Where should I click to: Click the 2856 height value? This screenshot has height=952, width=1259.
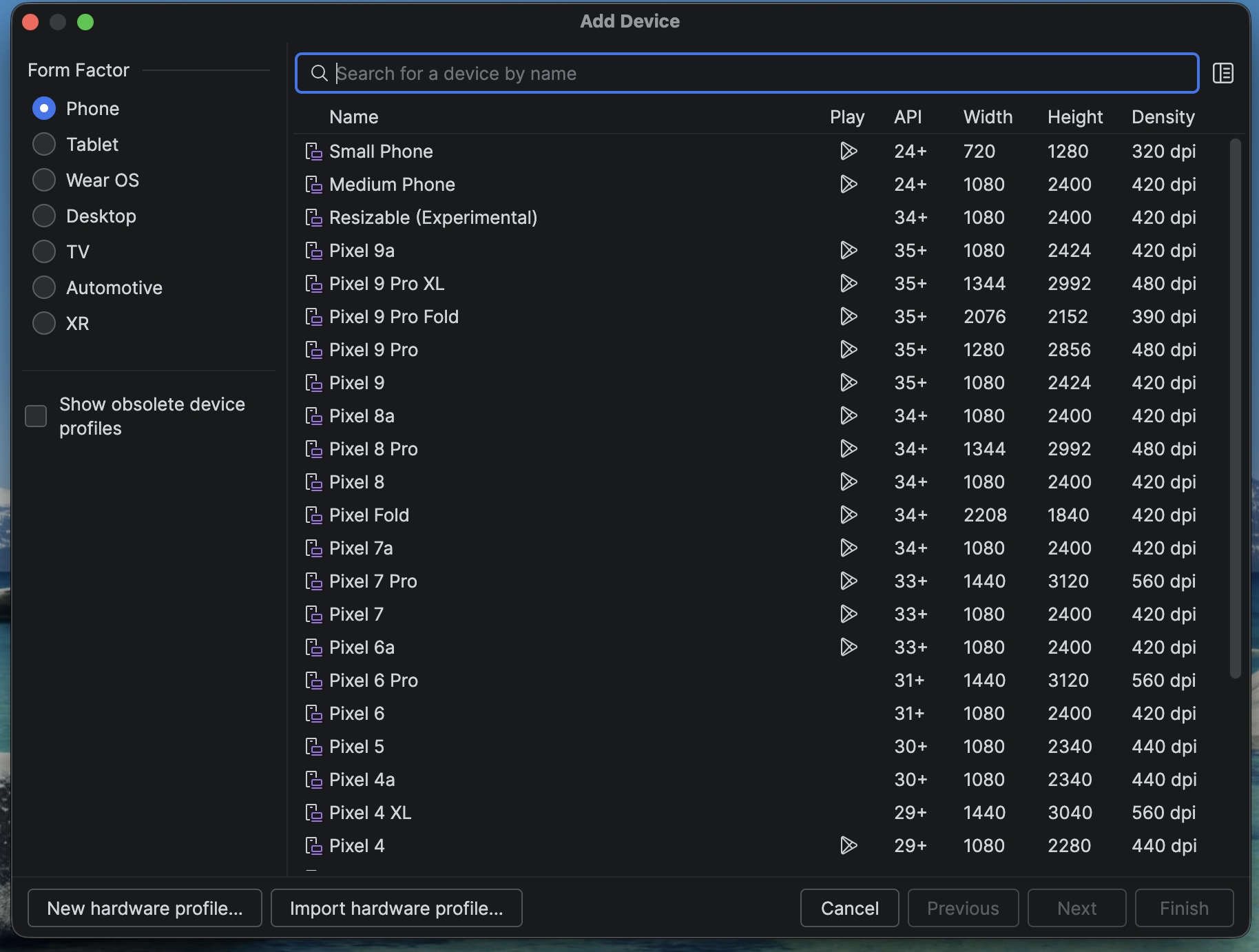[1070, 350]
